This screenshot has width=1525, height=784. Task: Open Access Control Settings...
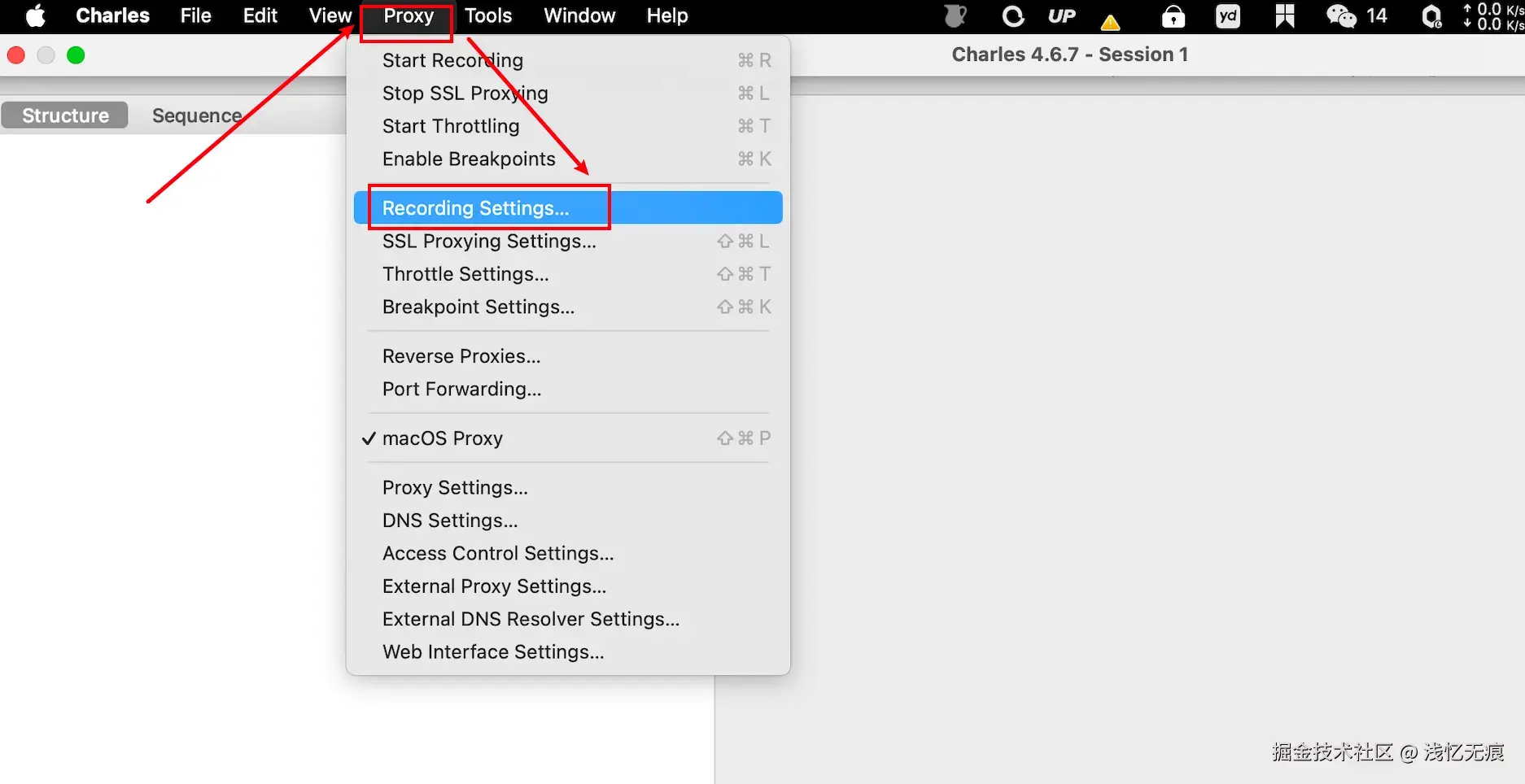568,553
